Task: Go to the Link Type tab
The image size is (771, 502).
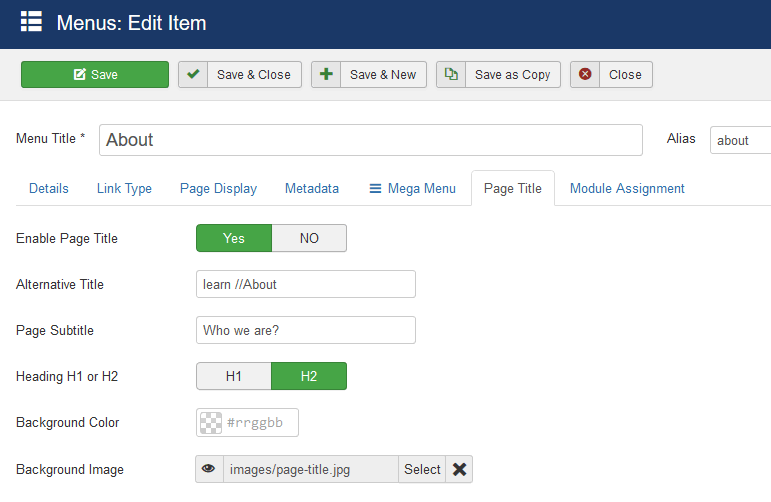Action: (124, 188)
